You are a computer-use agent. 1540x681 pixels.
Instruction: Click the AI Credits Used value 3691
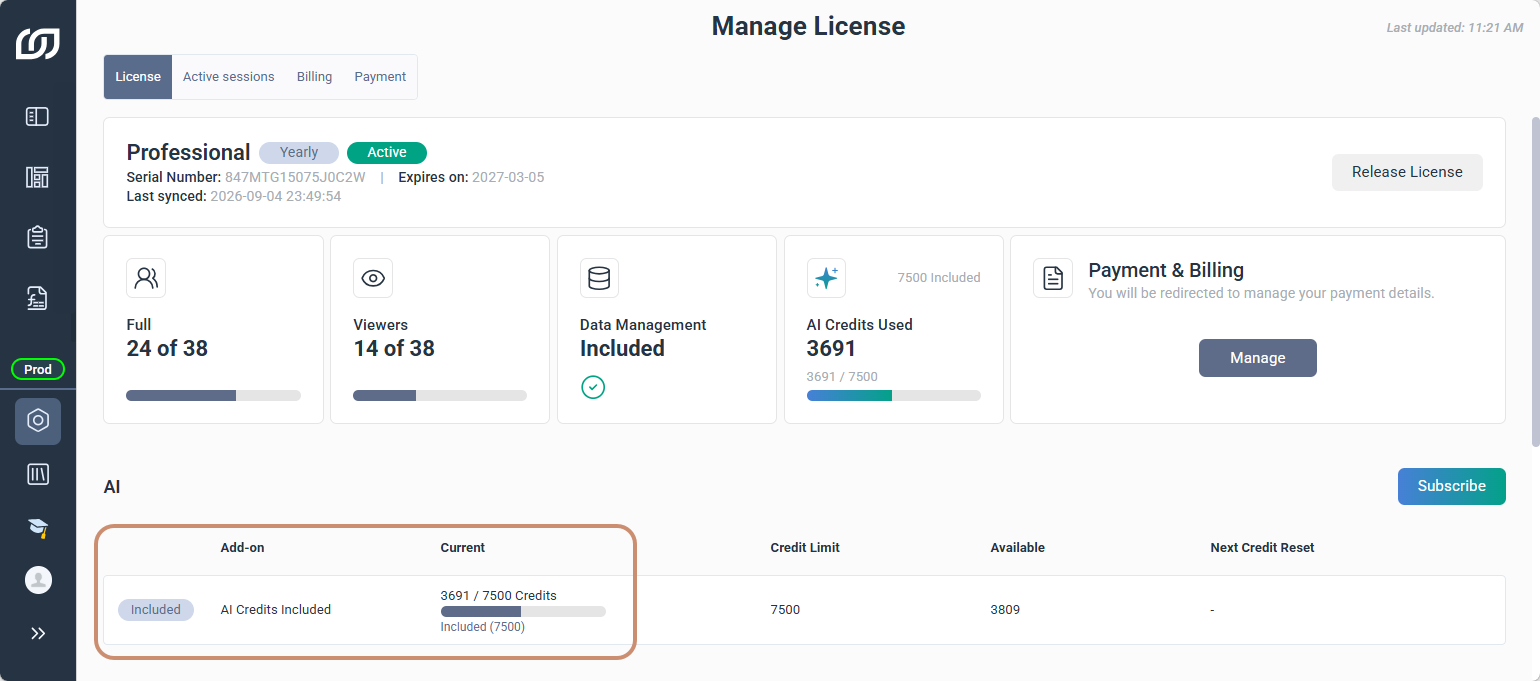[832, 349]
